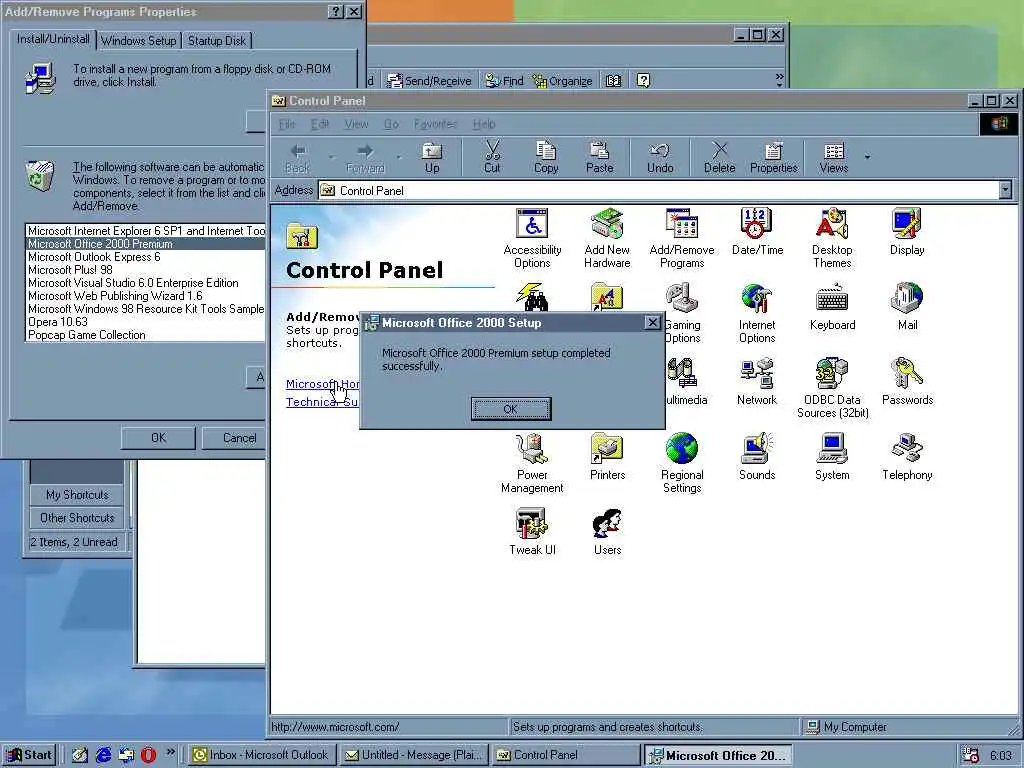Select Microsoft Visual Studio 6.0 Enterprise Edition
The width and height of the screenshot is (1024, 768).
(x=146, y=283)
